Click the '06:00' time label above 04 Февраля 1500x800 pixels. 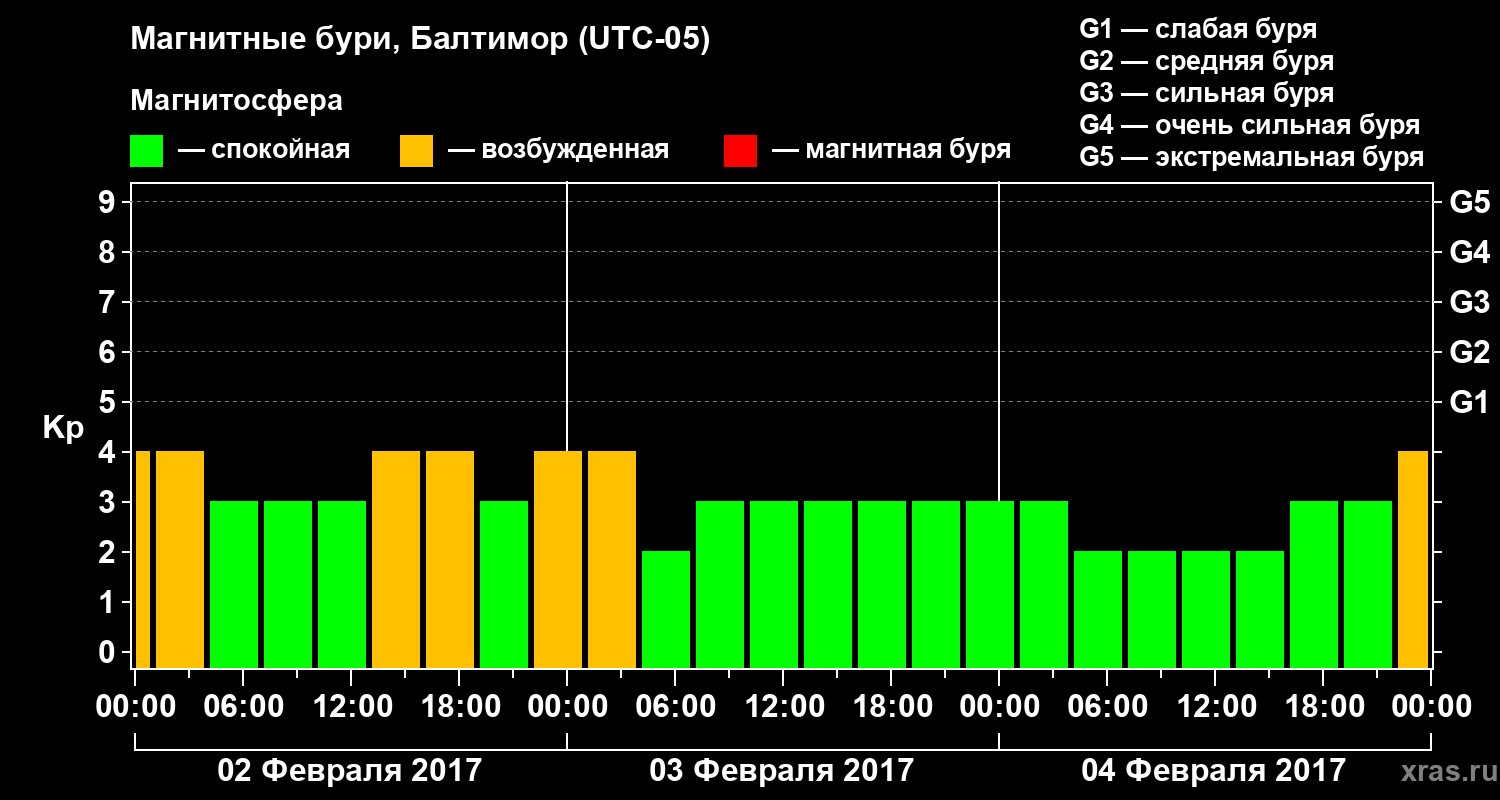click(1107, 707)
